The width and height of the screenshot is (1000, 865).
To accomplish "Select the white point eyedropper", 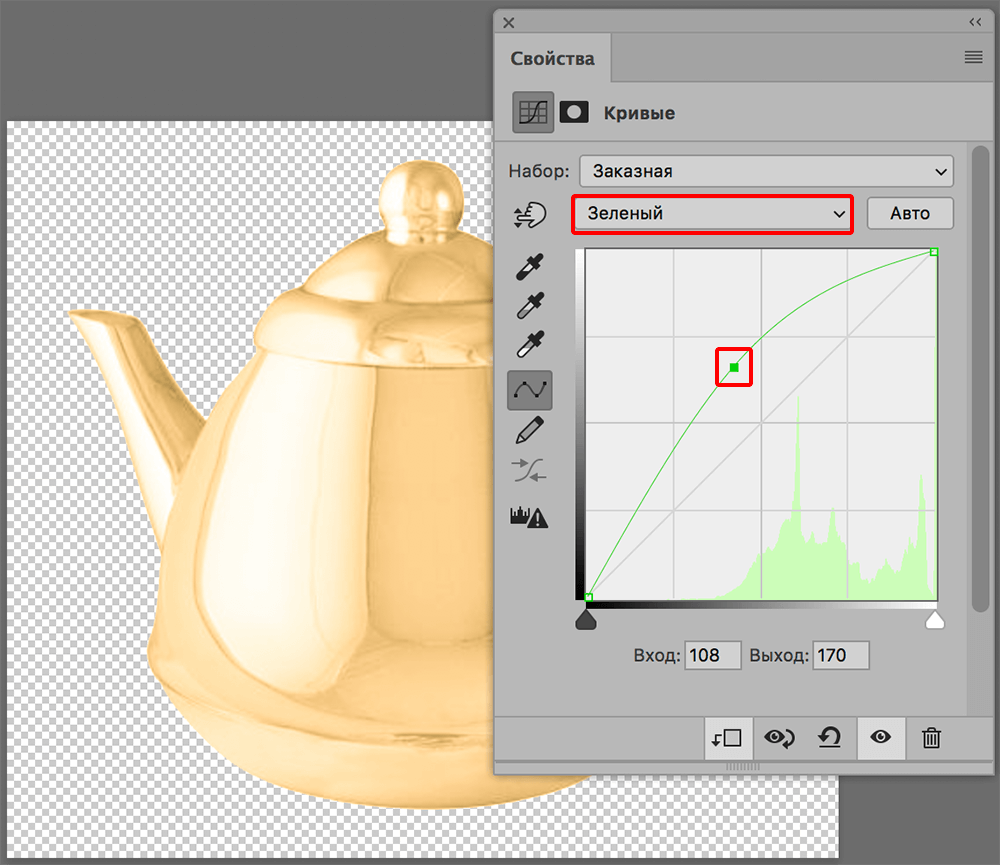I will coord(529,346).
